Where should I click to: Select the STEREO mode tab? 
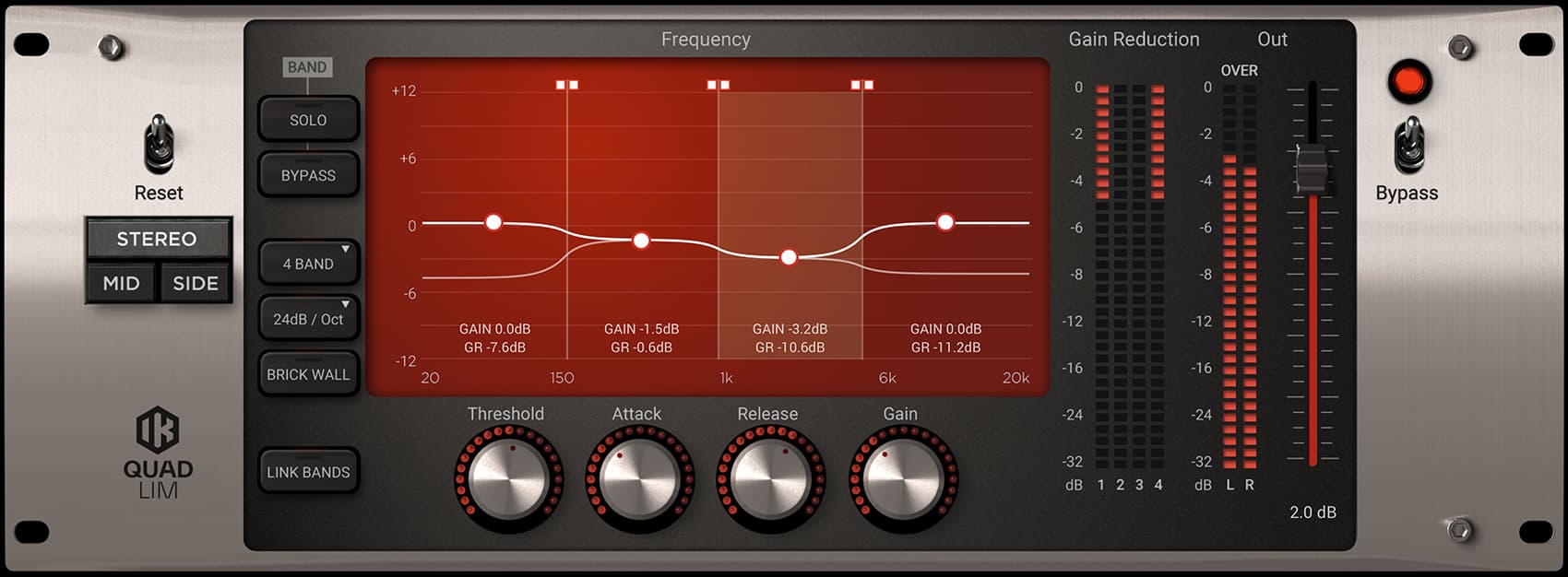157,239
